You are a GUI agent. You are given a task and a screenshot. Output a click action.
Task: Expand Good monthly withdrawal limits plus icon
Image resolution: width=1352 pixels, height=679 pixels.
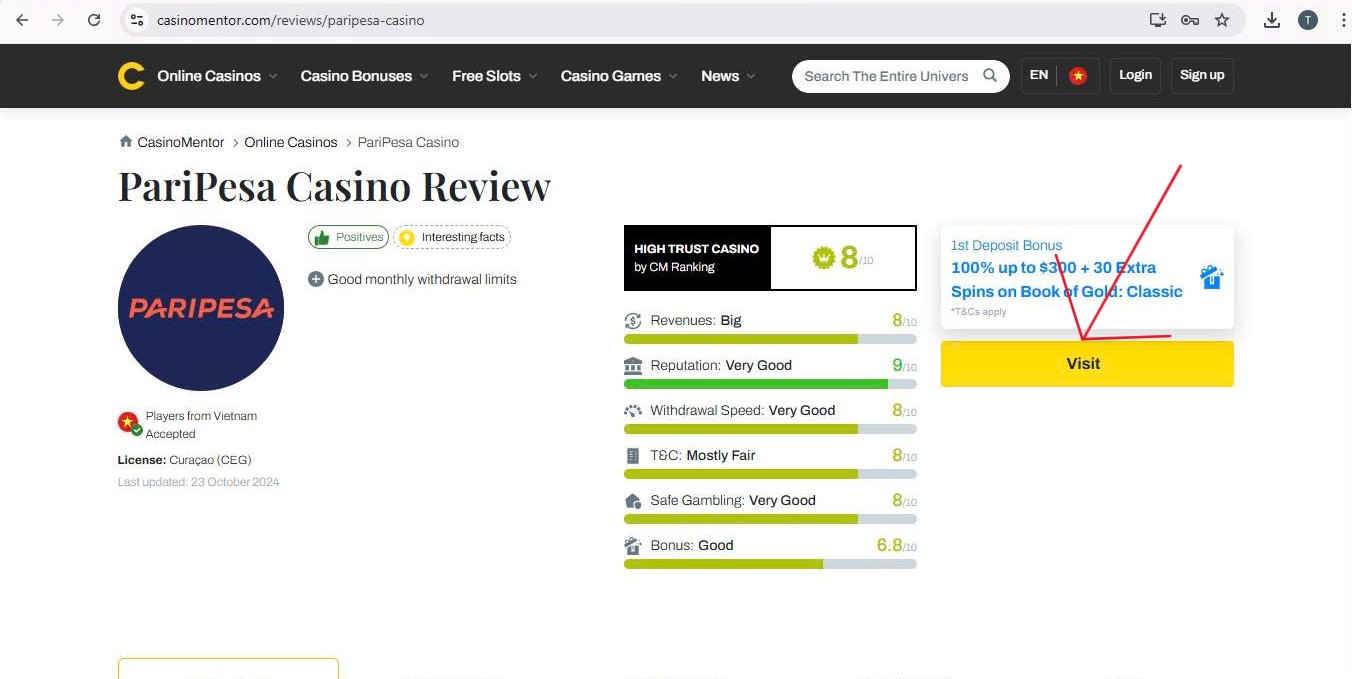tap(316, 279)
